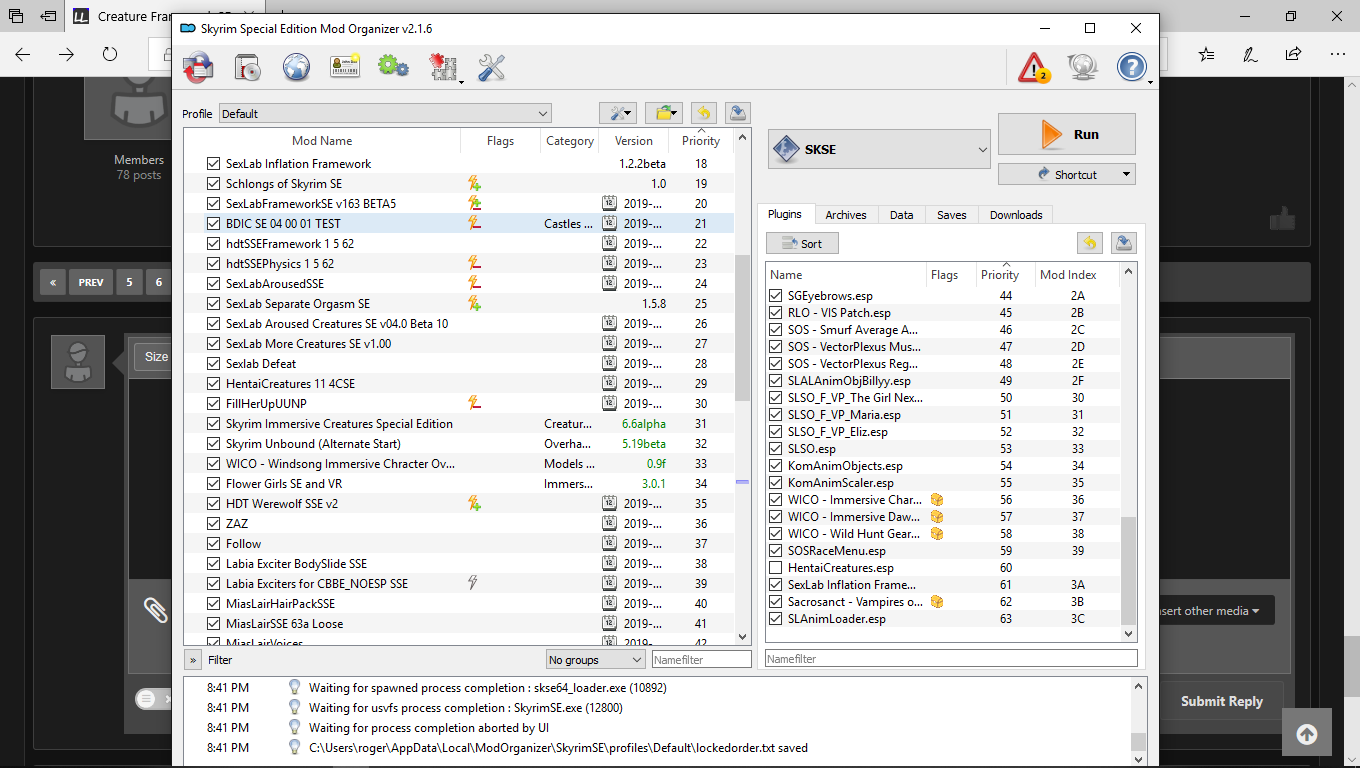This screenshot has height=768, width=1360.
Task: Click browser refresh icon
Action: pos(110,55)
